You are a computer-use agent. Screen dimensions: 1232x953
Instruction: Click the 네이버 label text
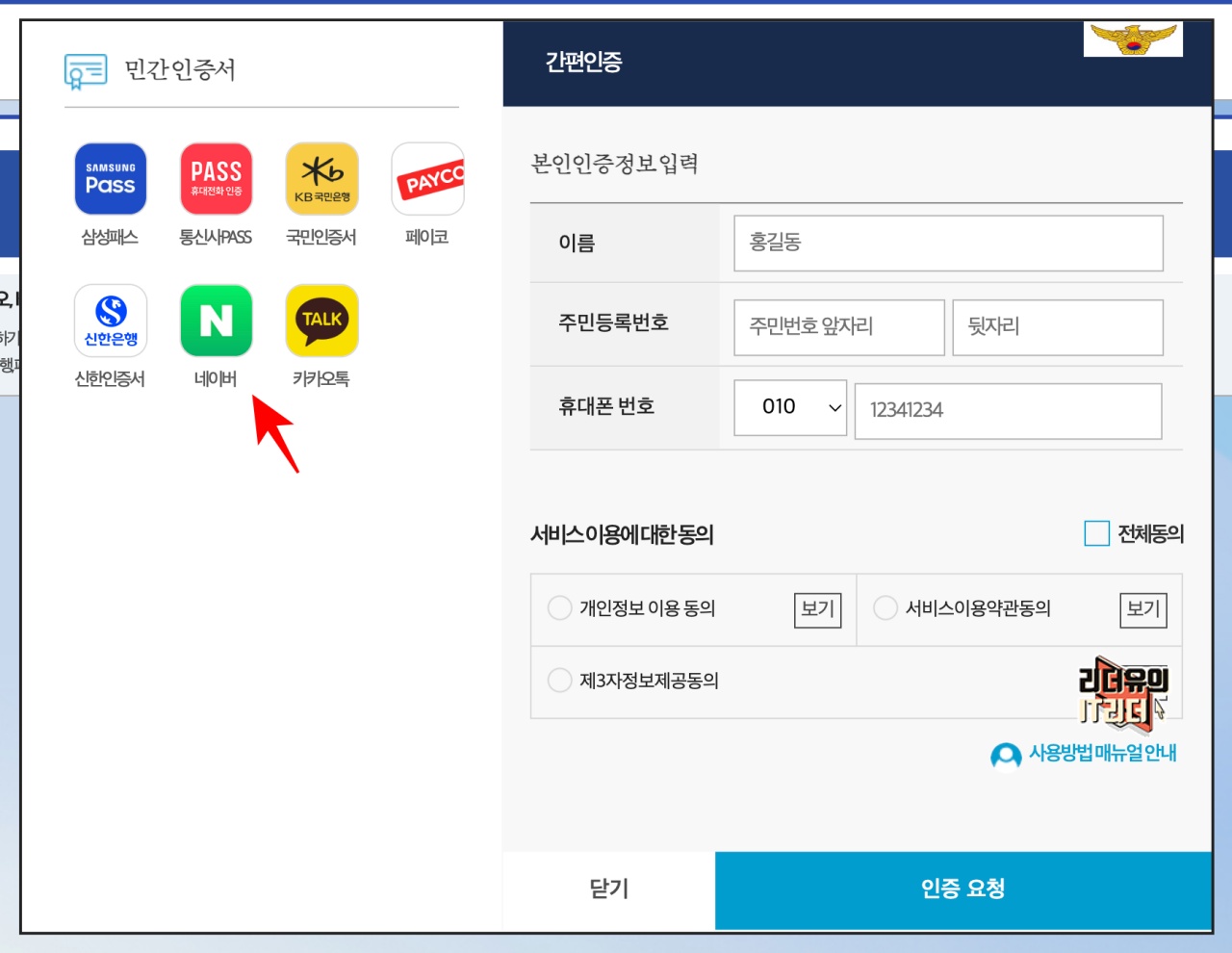pyautogui.click(x=216, y=379)
